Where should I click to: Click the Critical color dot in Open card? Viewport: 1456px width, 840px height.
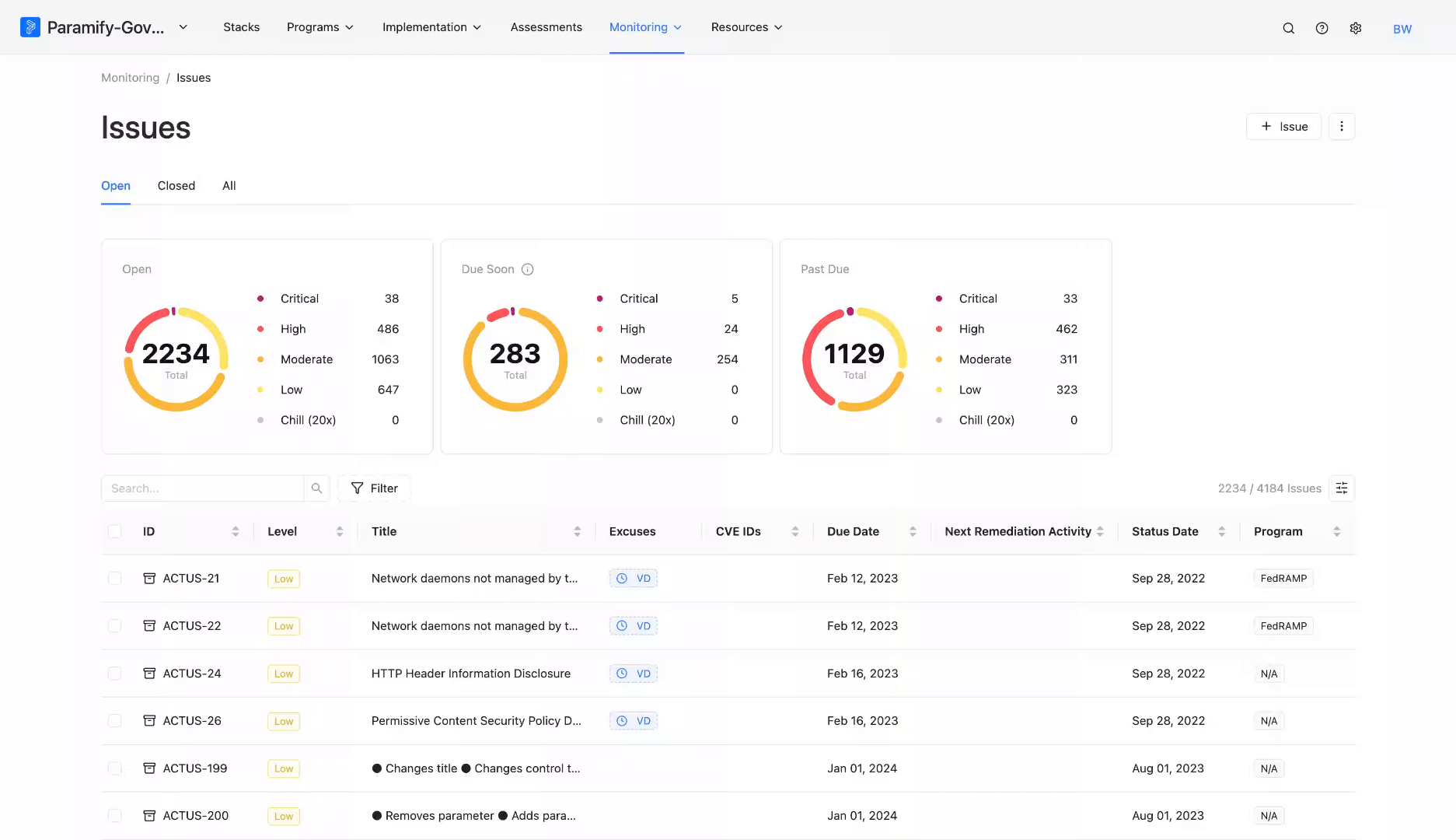pyautogui.click(x=260, y=299)
